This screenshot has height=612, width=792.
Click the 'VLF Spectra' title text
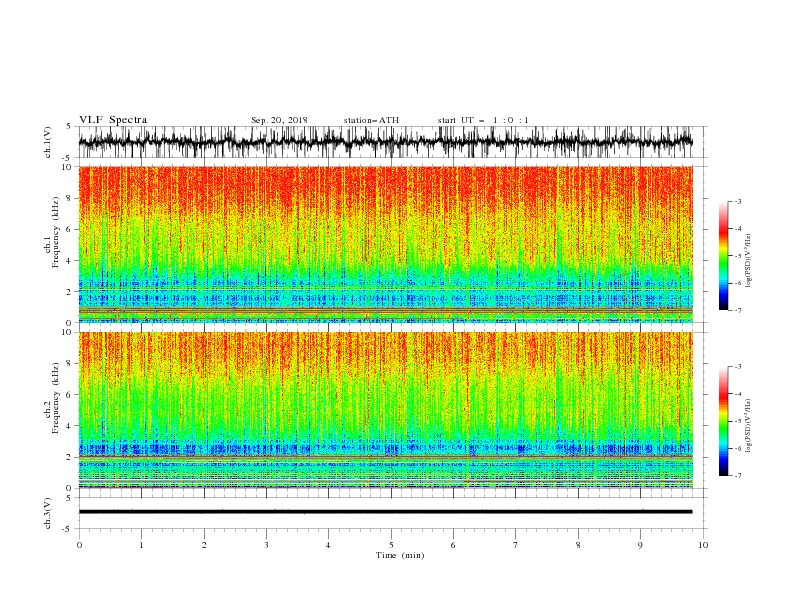(x=113, y=120)
